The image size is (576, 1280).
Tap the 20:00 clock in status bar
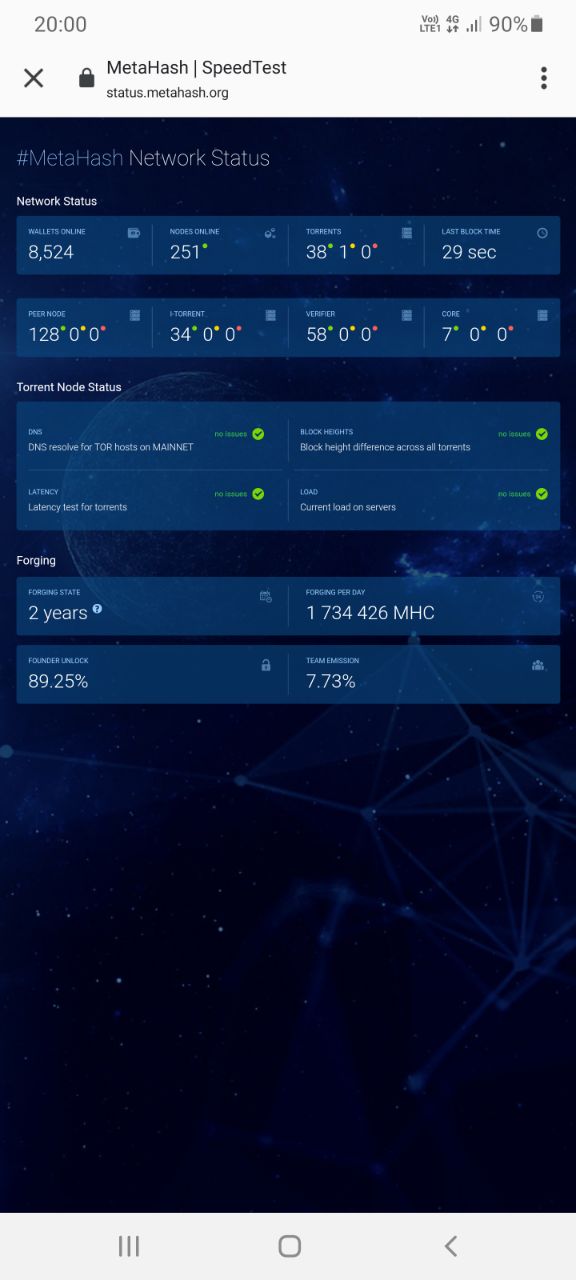pos(60,24)
